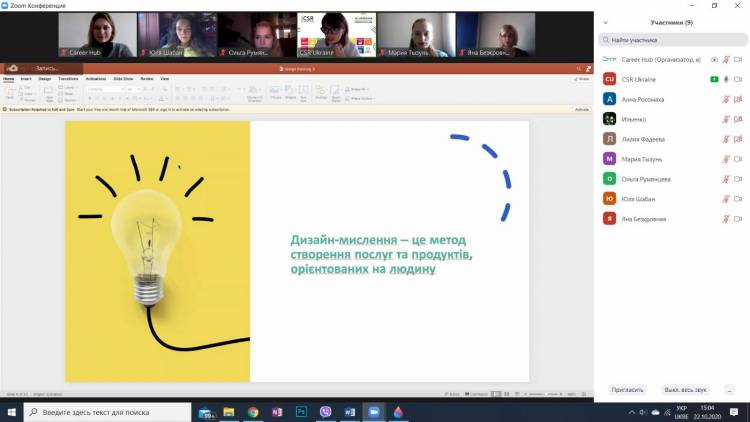Click the Пригласить button
The image size is (750, 422).
(x=628, y=390)
